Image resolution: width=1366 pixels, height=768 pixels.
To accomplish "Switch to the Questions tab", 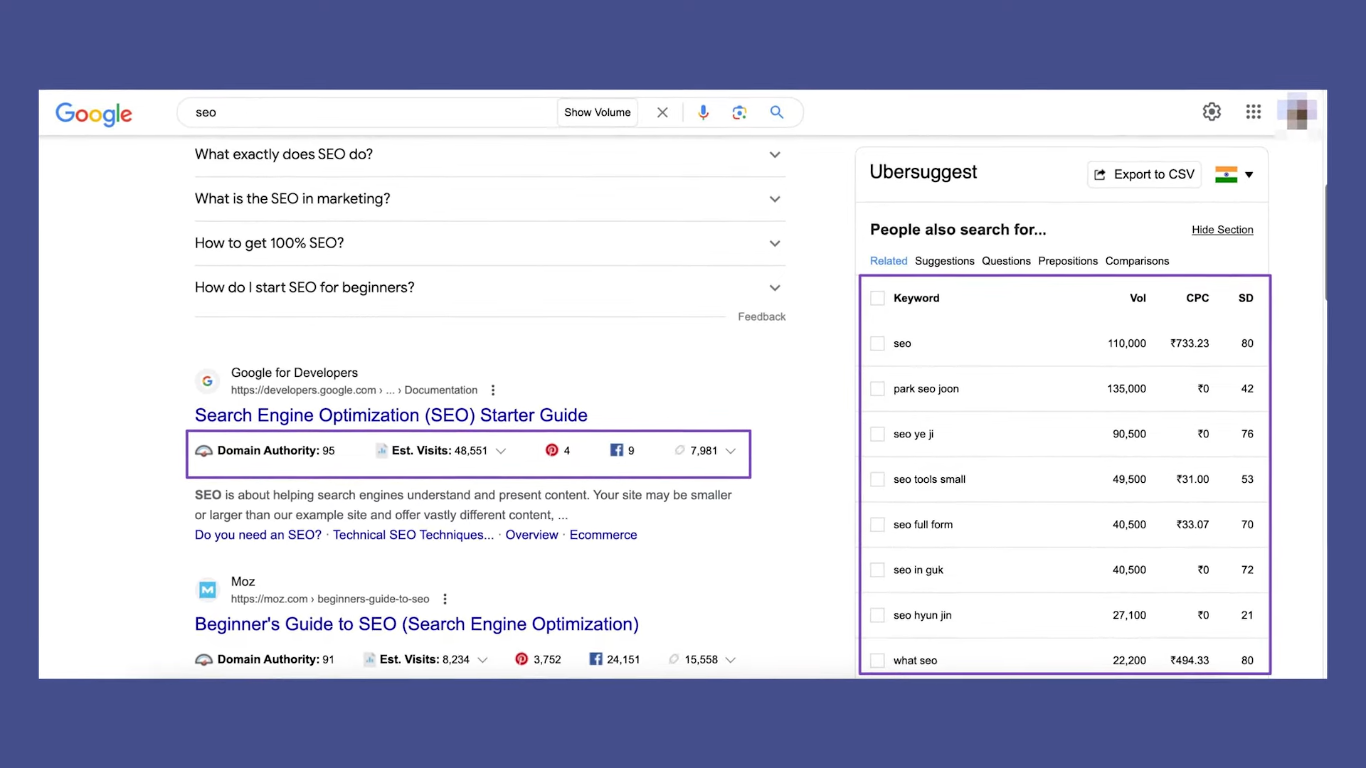I will [x=1005, y=261].
